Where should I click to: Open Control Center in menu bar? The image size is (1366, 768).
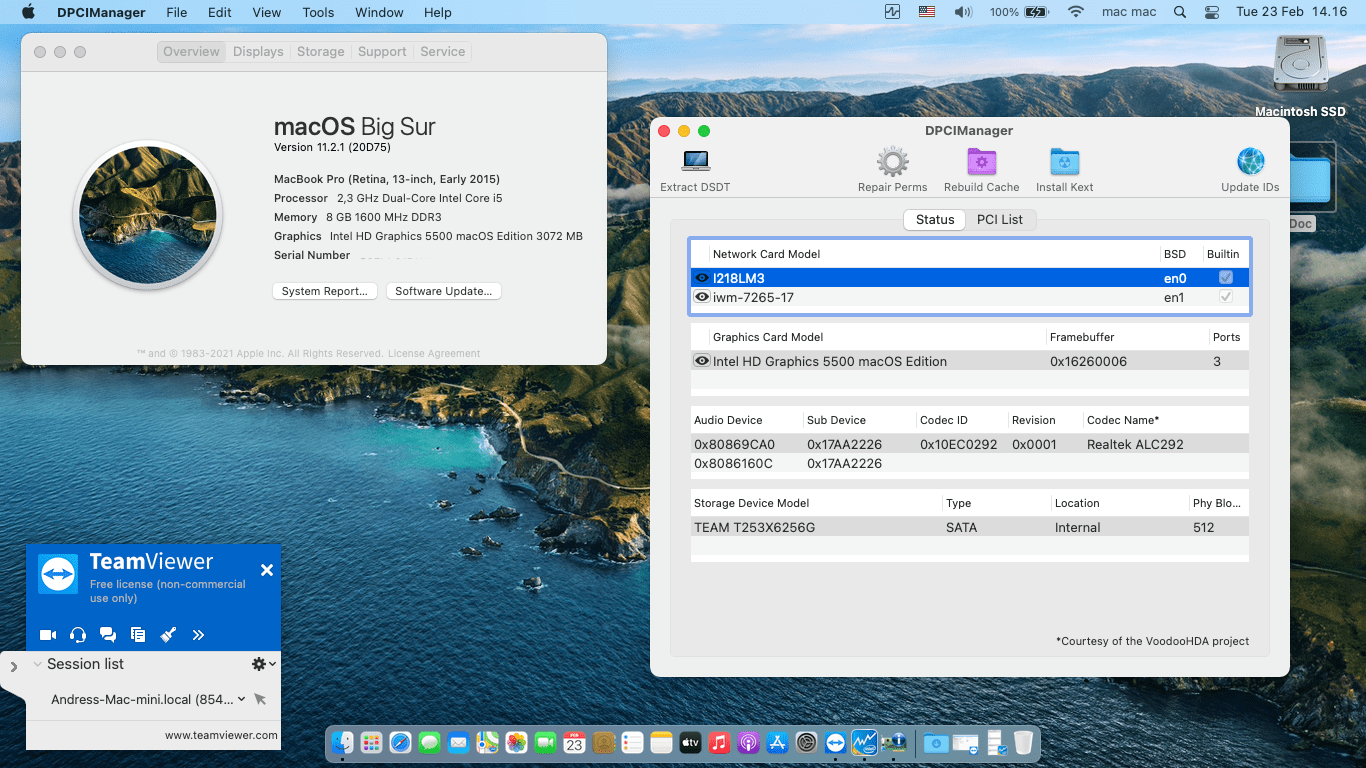click(1212, 12)
